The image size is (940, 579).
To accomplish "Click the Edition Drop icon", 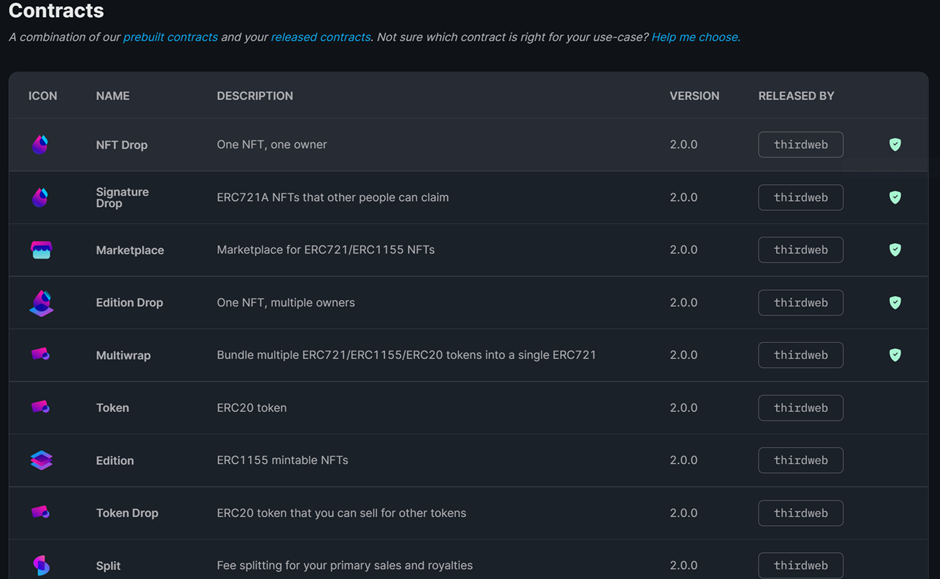I will point(41,303).
